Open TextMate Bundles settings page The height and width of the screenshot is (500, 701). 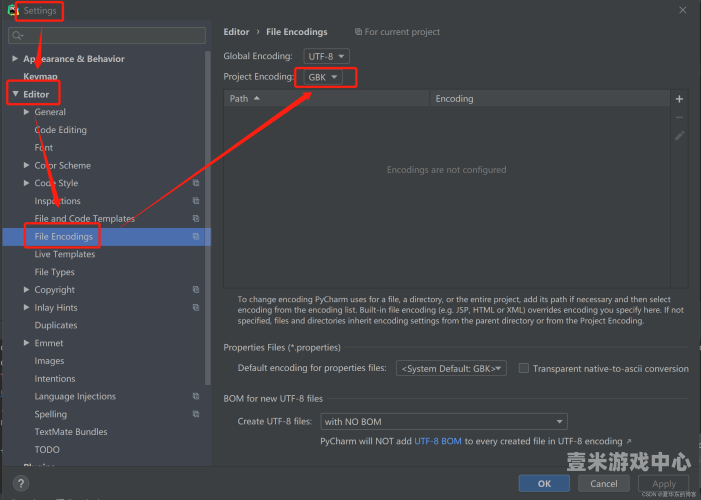[x=71, y=432]
